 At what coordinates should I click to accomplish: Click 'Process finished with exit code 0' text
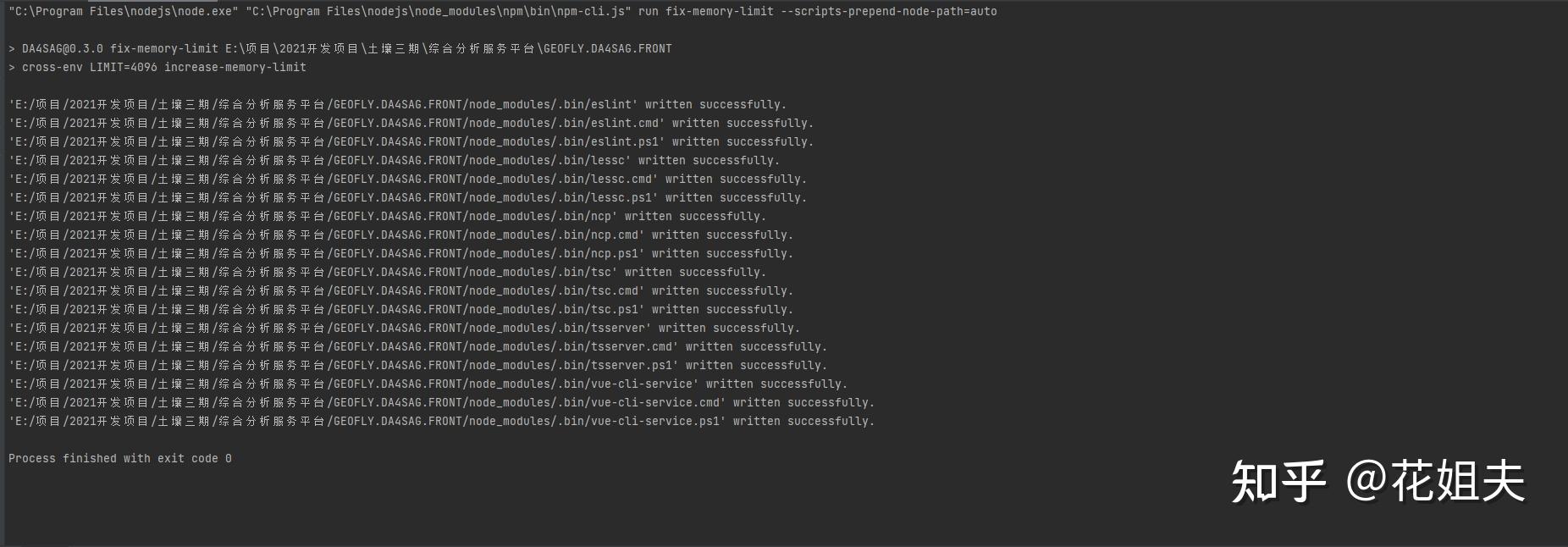(120, 459)
